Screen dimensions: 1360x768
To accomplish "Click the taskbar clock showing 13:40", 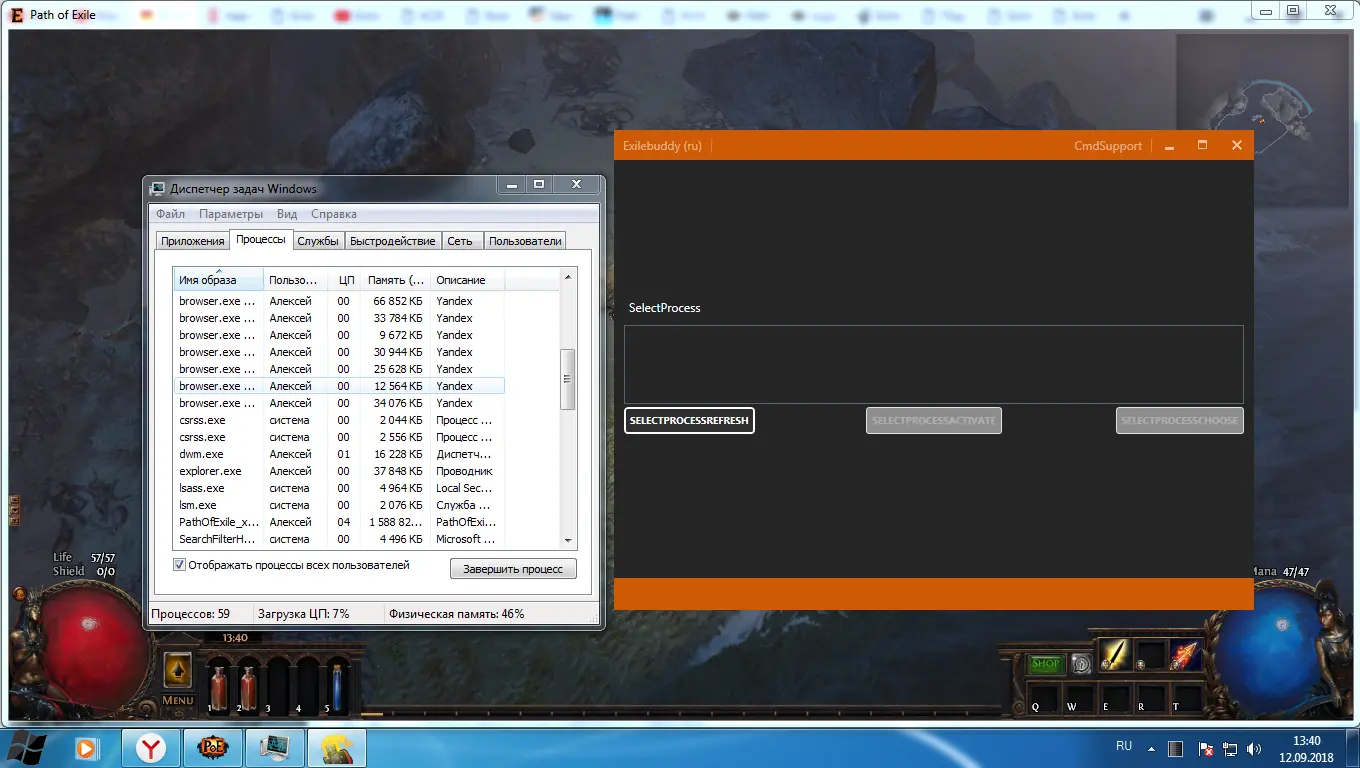I will [x=1306, y=748].
